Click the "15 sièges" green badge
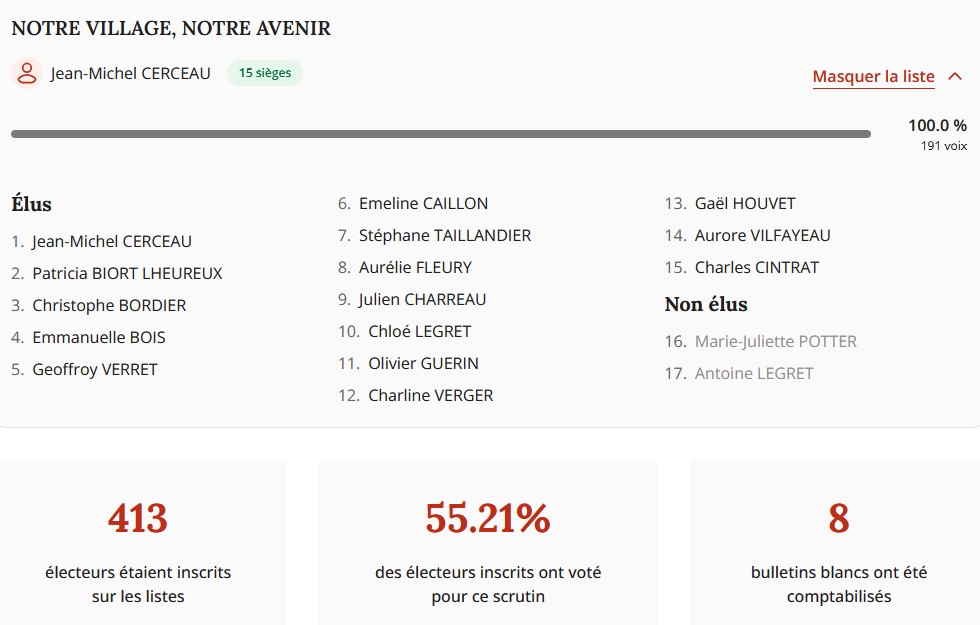The height and width of the screenshot is (625, 980). (x=265, y=73)
